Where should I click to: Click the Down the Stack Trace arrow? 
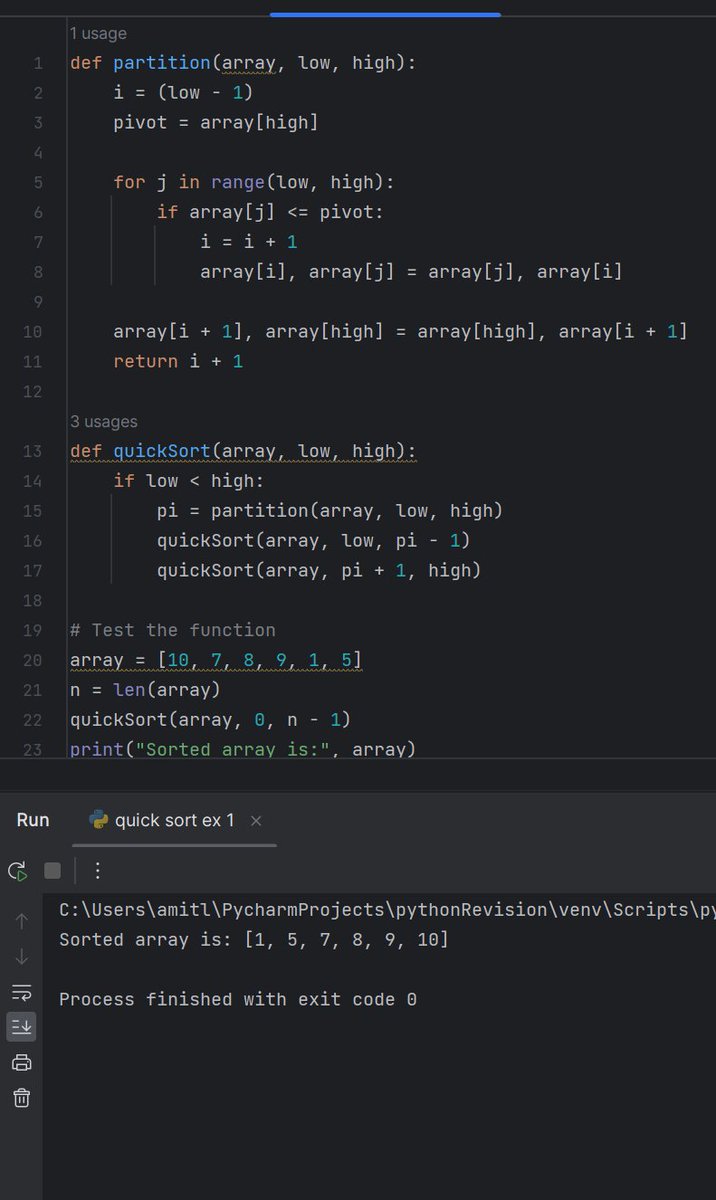(x=22, y=957)
